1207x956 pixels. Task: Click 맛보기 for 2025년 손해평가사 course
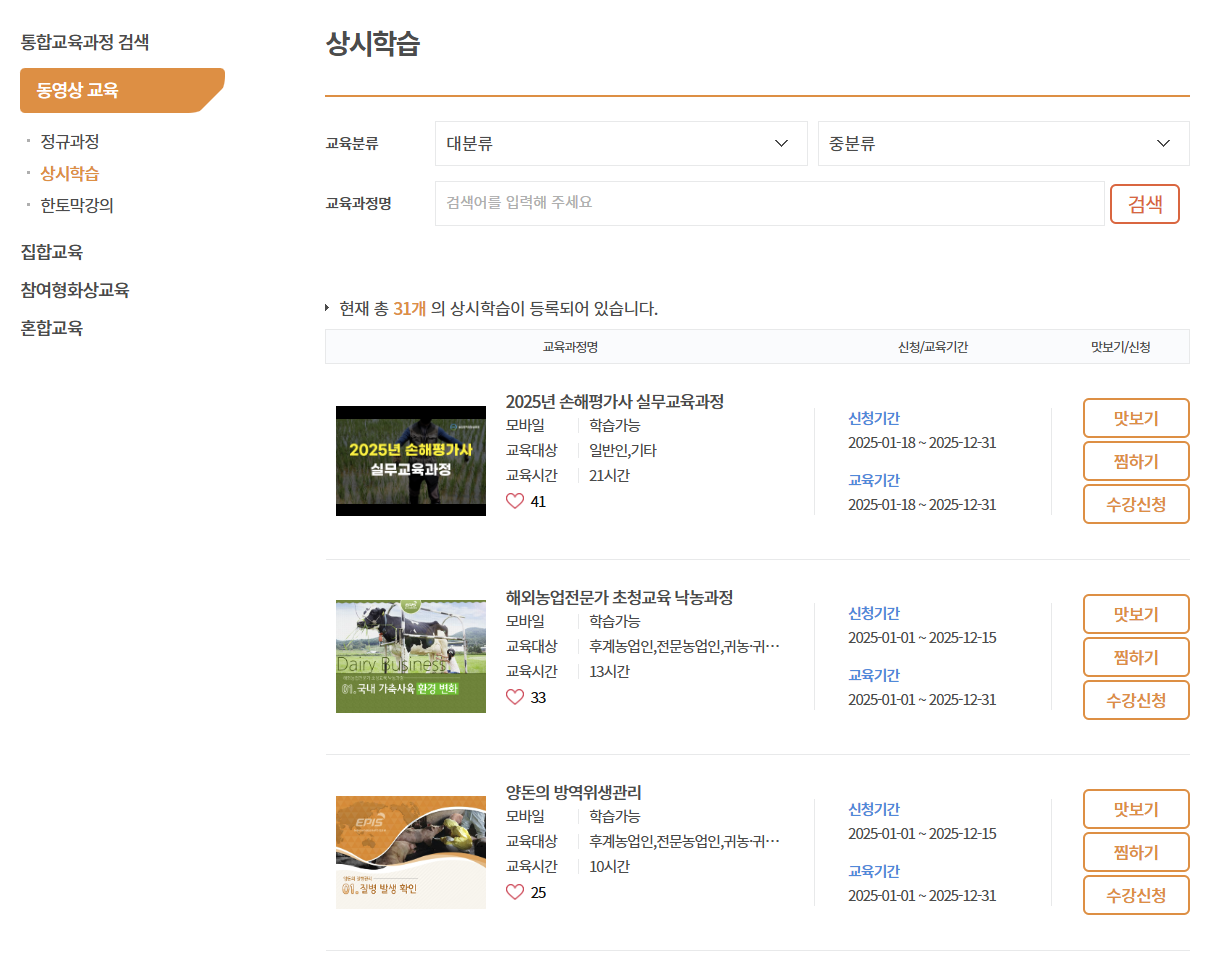1136,418
